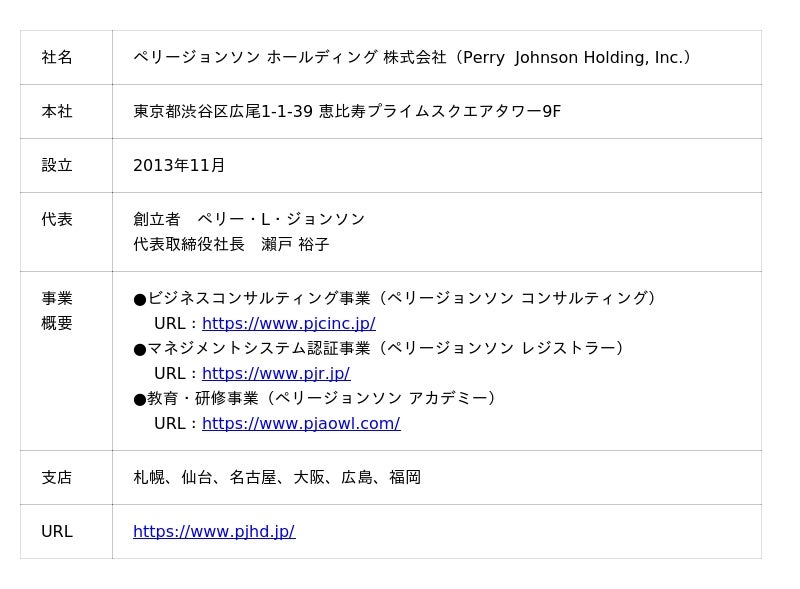The width and height of the screenshot is (800, 589).
Task: Open the https://www.pjcinc.jp/ link
Action: point(289,324)
